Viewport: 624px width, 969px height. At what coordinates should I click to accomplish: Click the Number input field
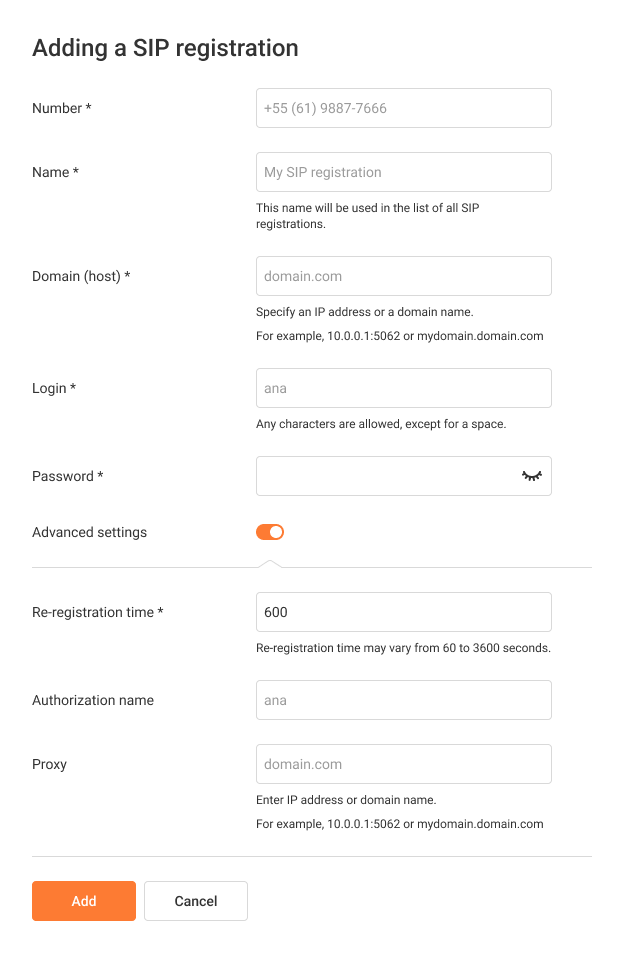coord(403,108)
